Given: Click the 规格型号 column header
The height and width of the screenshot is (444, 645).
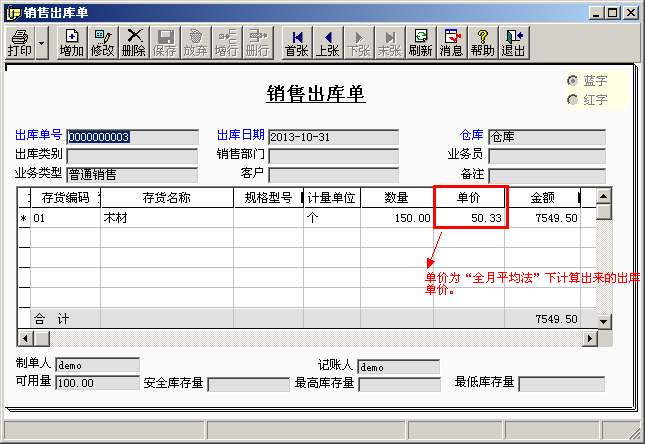Looking at the screenshot, I should pos(268,198).
